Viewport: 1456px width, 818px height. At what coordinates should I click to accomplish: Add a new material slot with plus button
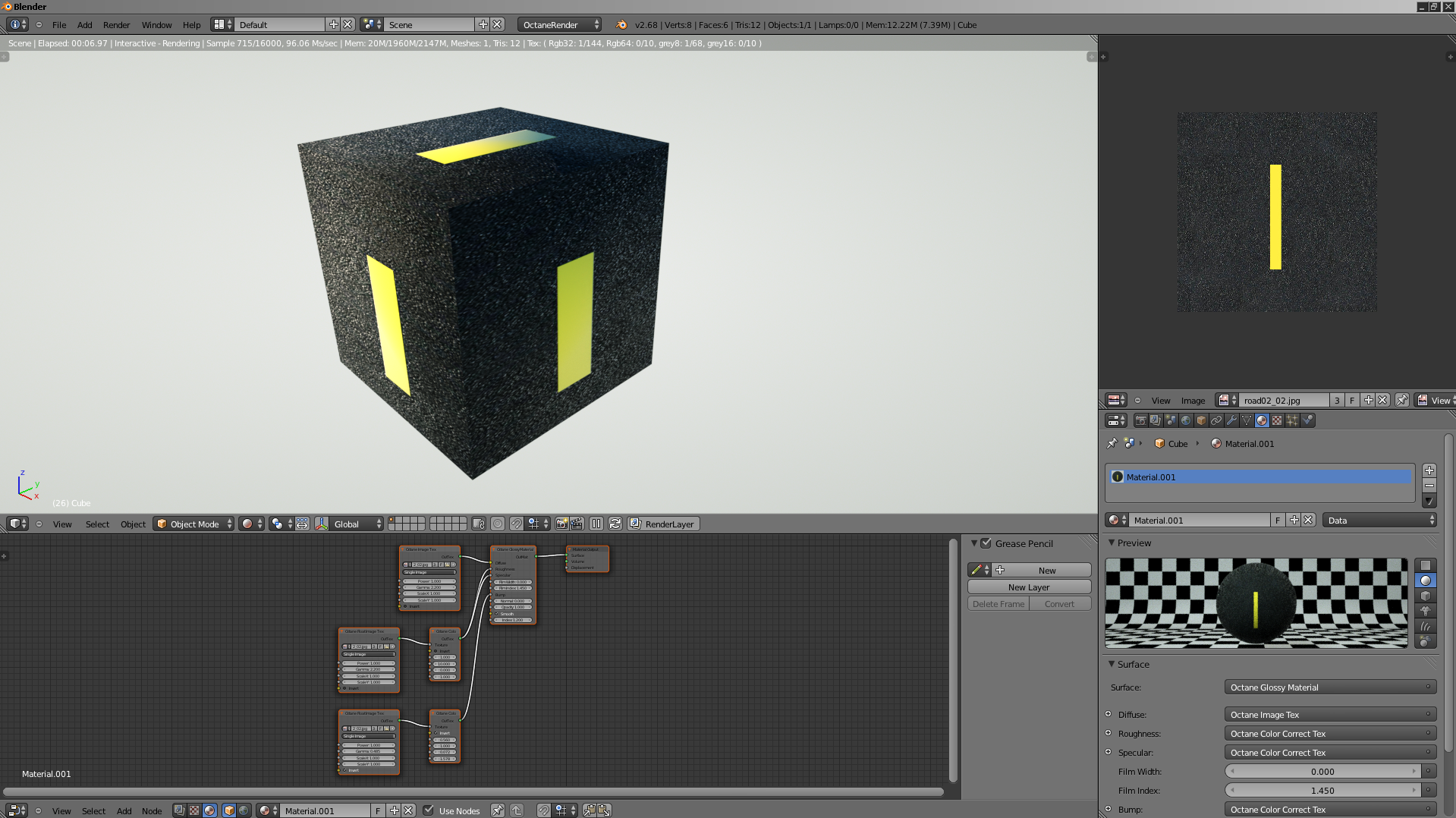pyautogui.click(x=1429, y=470)
